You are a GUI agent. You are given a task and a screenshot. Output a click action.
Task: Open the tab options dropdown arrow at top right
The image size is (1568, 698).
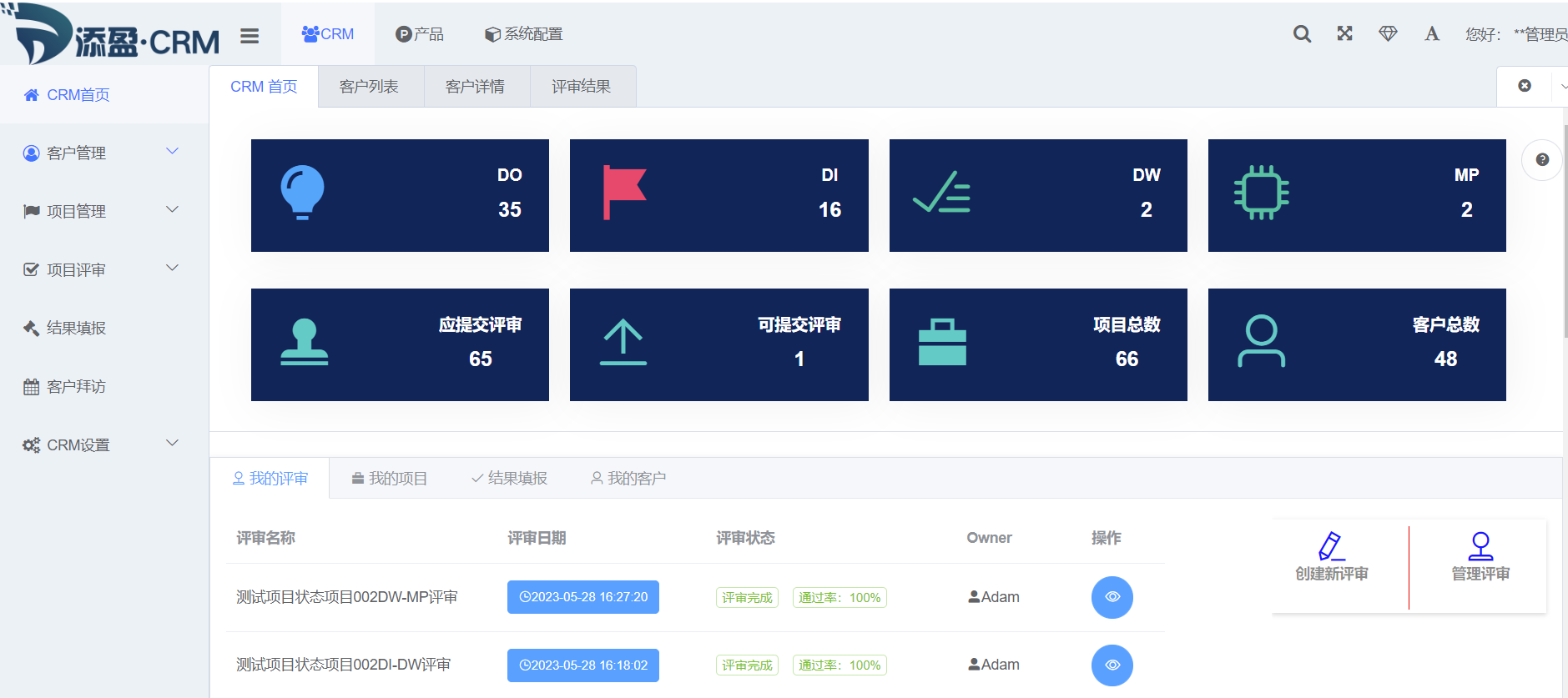click(x=1562, y=86)
